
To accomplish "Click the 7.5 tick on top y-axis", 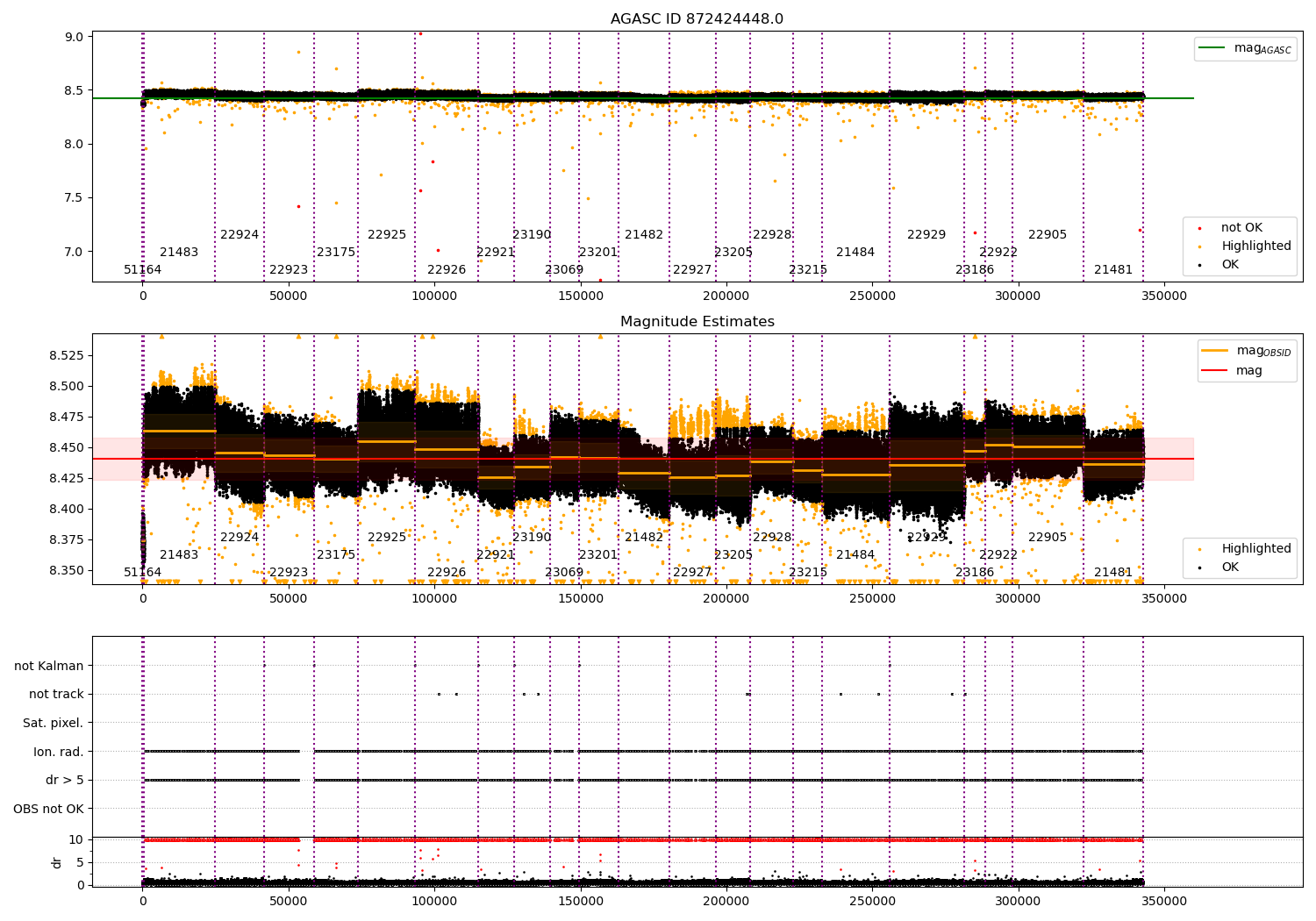I will [x=75, y=198].
